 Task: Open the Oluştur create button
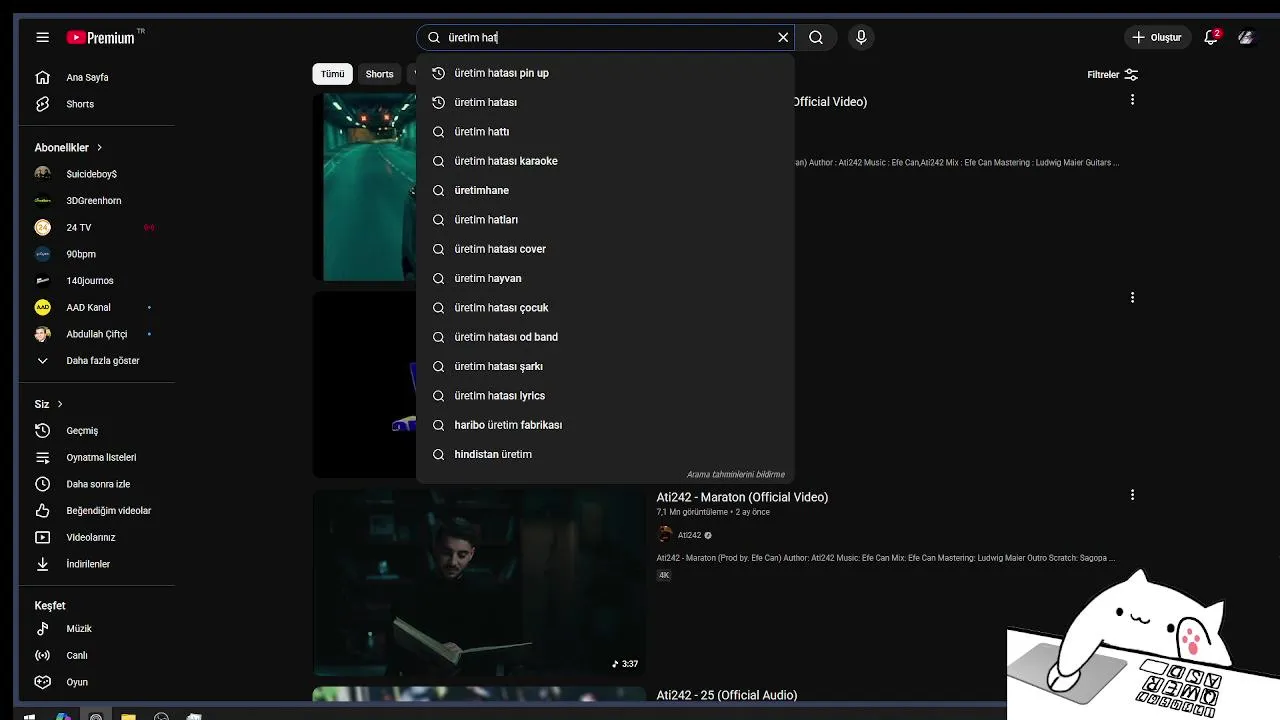pos(1157,37)
